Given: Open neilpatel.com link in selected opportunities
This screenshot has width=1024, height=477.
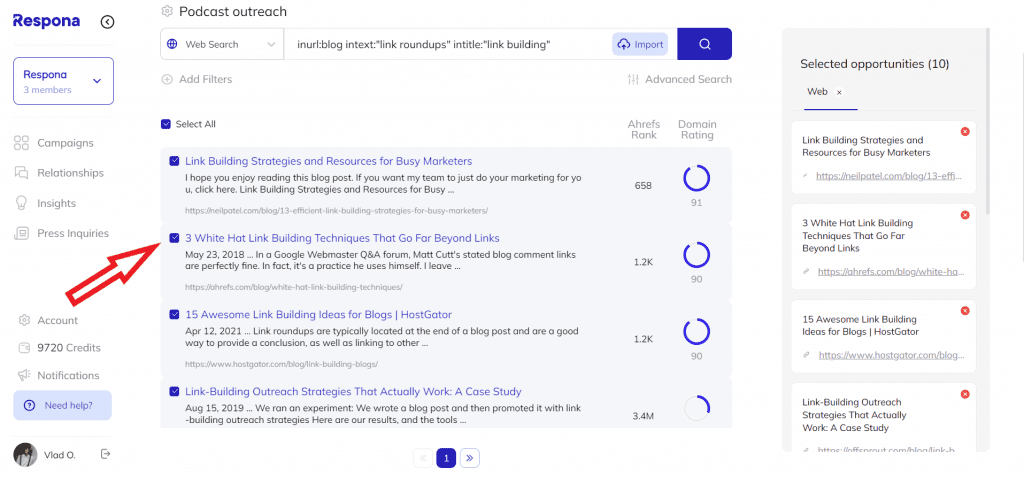Looking at the screenshot, I should 889,176.
